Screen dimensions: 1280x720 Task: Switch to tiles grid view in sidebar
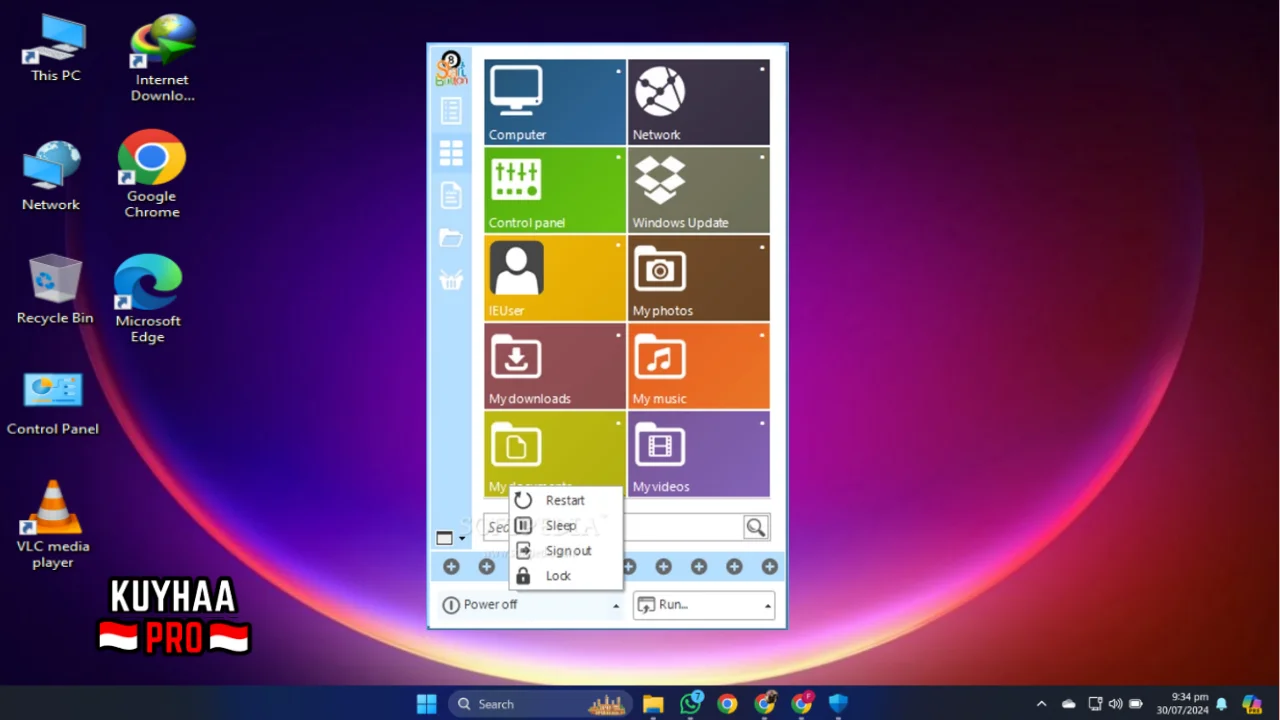click(451, 153)
